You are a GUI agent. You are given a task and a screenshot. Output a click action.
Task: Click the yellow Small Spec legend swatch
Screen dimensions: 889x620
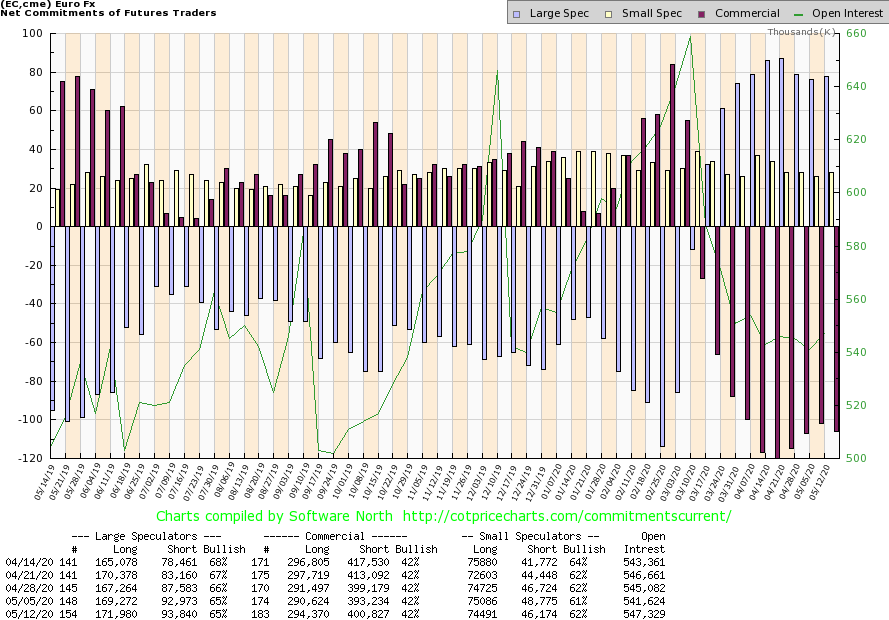pyautogui.click(x=599, y=14)
